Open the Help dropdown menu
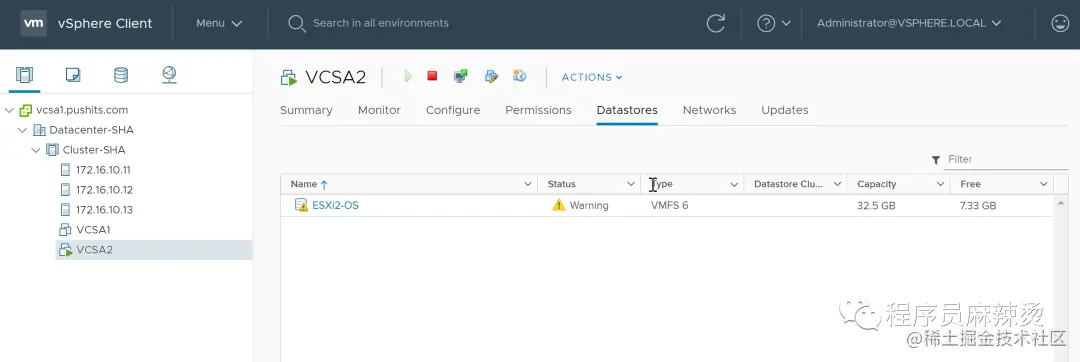 (773, 23)
